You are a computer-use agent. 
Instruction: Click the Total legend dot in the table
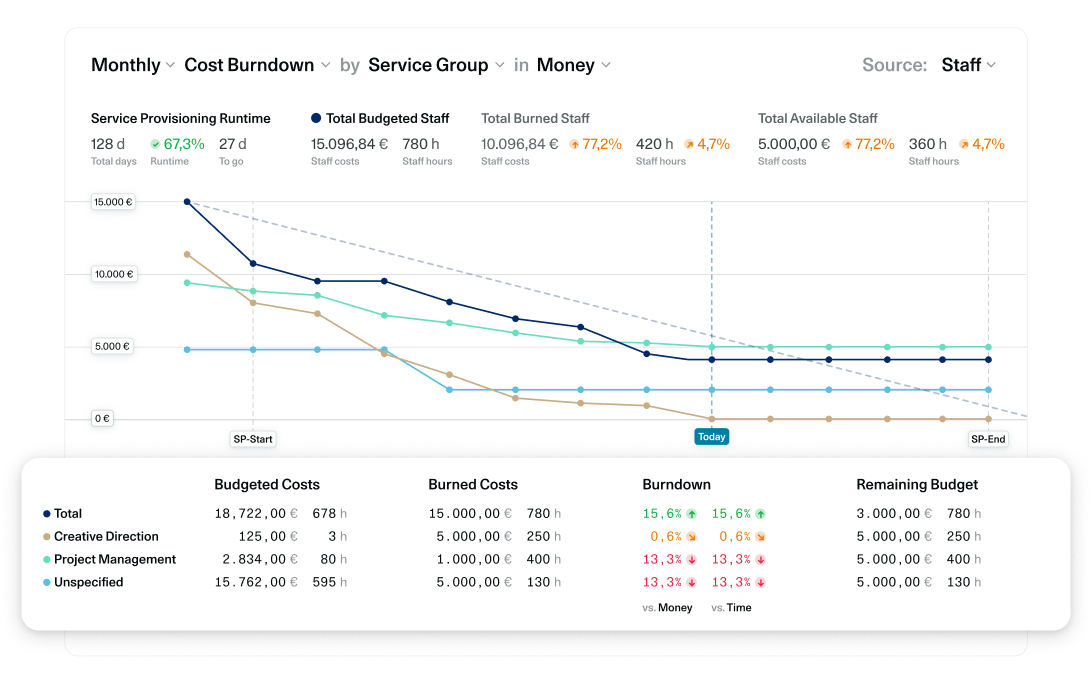coord(47,514)
